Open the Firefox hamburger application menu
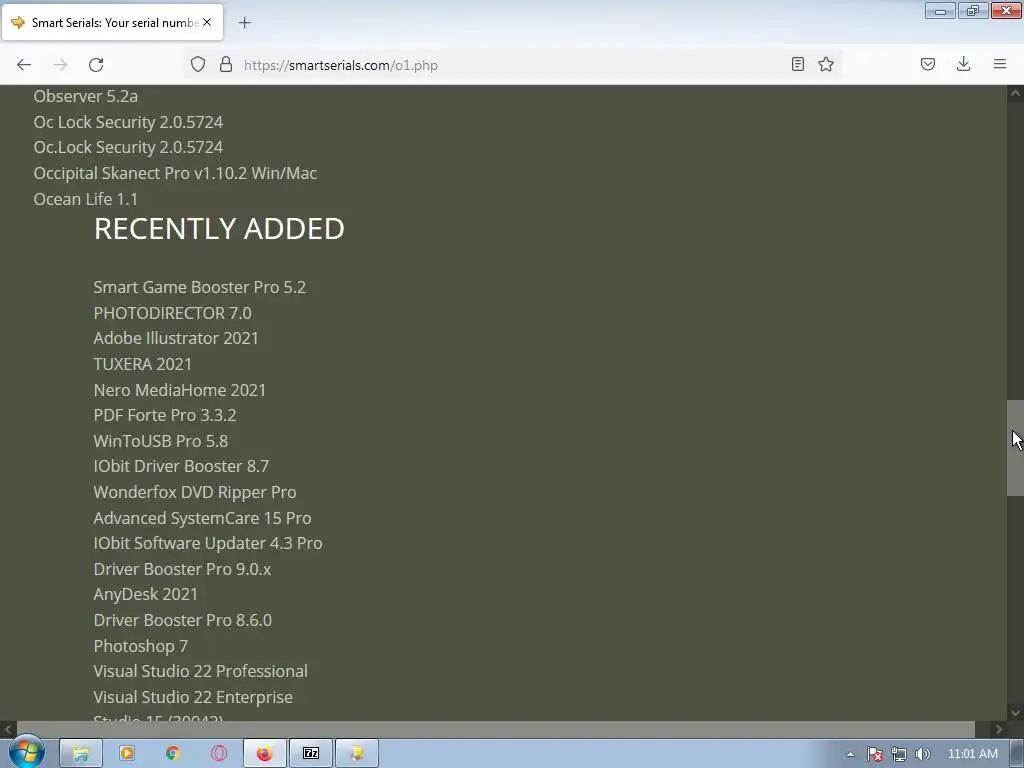The image size is (1024, 768). (1000, 64)
